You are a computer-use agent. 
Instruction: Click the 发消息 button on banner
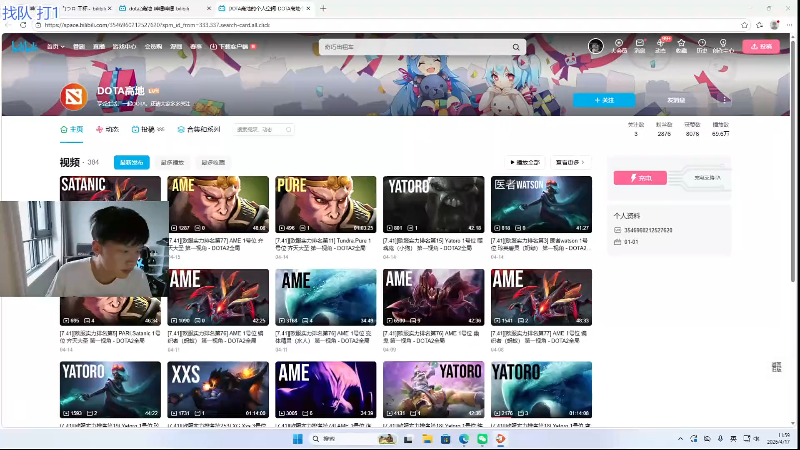point(676,100)
